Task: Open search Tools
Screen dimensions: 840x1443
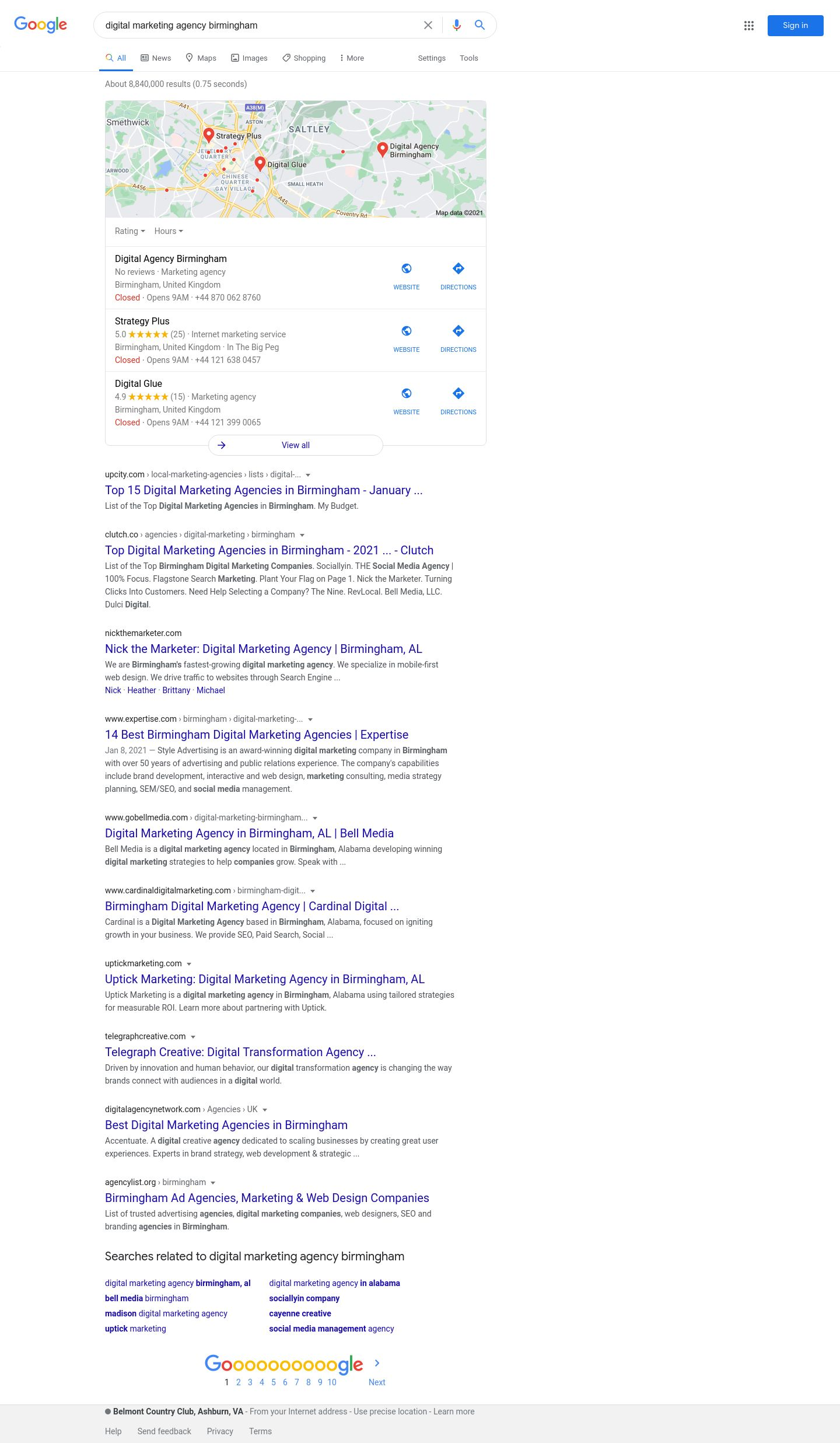Action: coord(469,58)
